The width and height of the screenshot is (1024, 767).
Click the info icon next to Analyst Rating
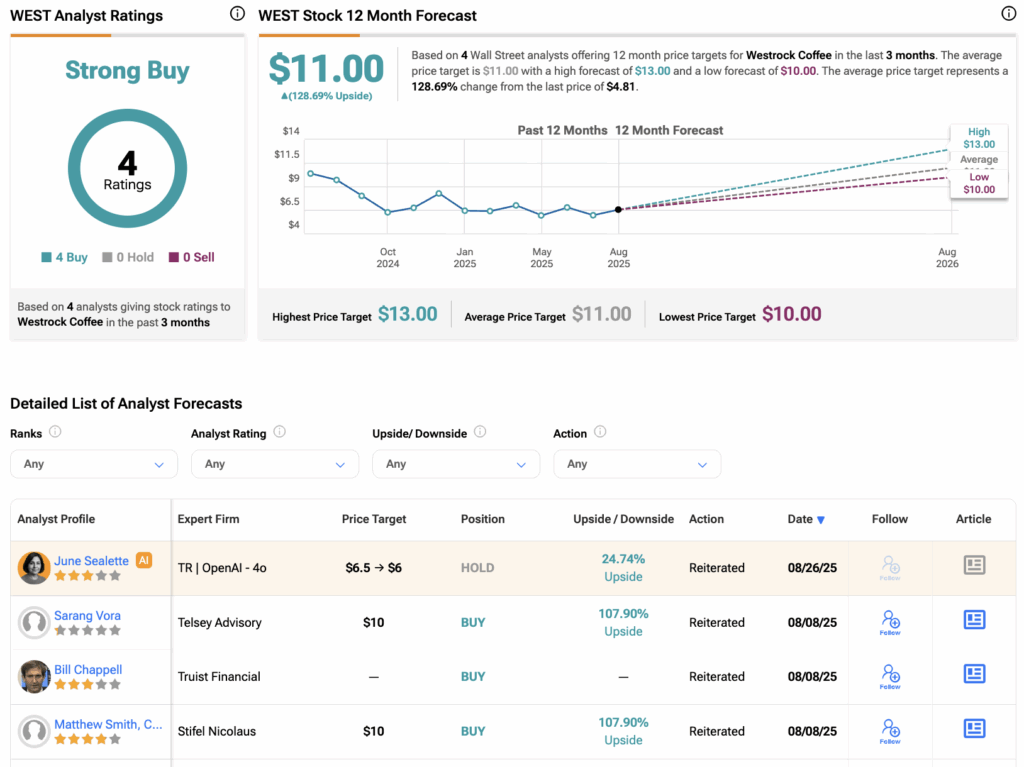click(x=280, y=432)
